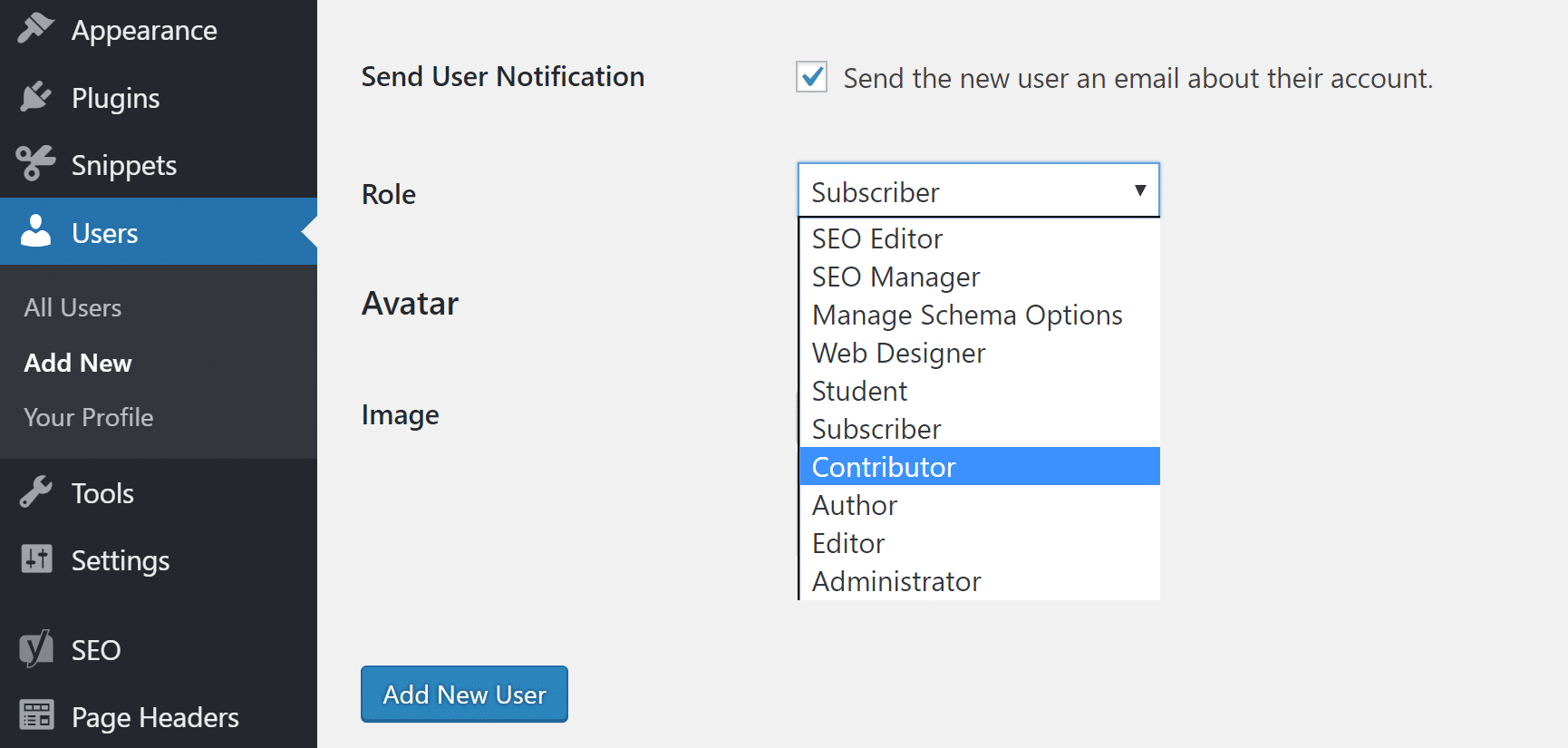Viewport: 1568px width, 748px height.
Task: Click the Plugins plug icon
Action: 36,97
